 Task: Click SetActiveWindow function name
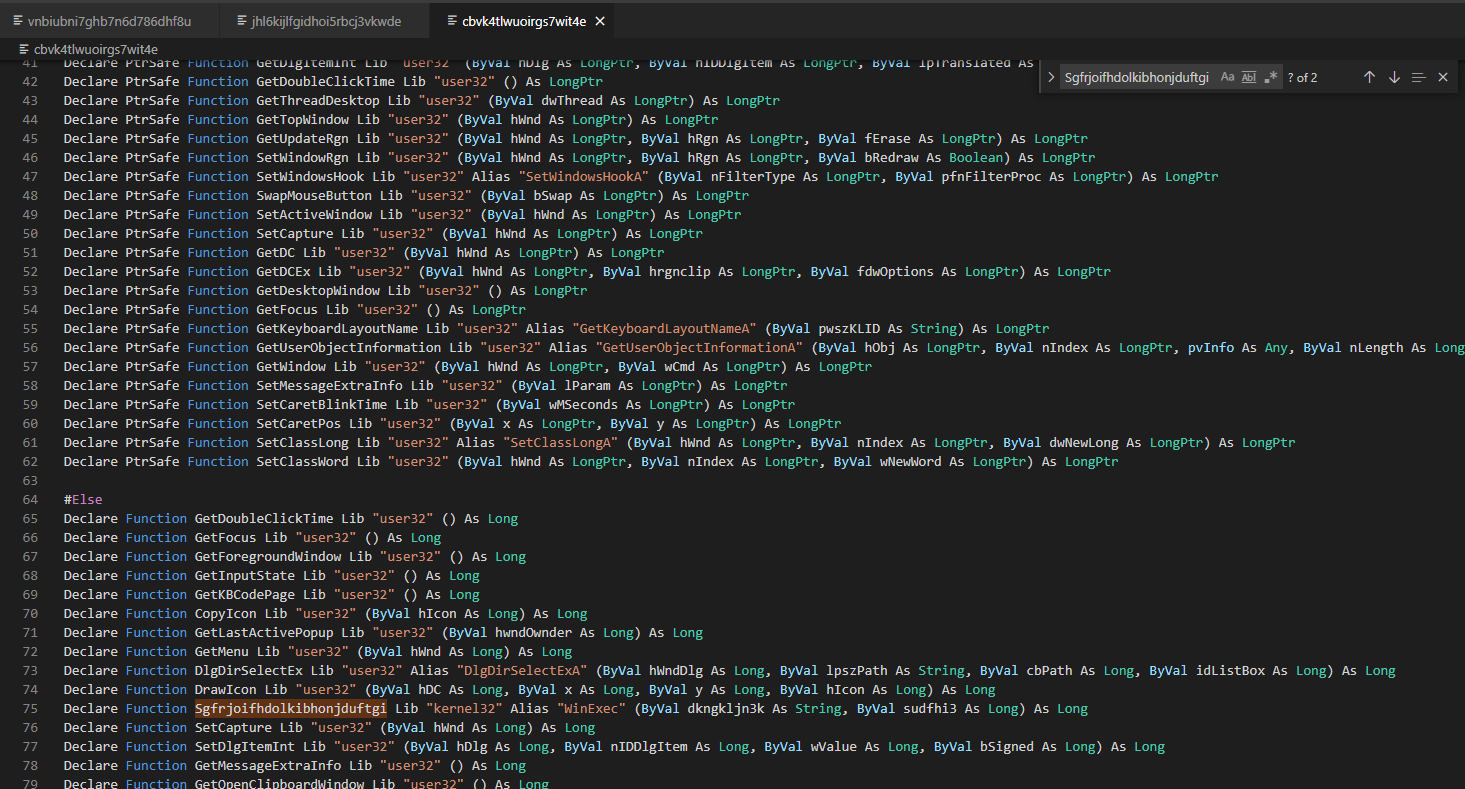314,214
